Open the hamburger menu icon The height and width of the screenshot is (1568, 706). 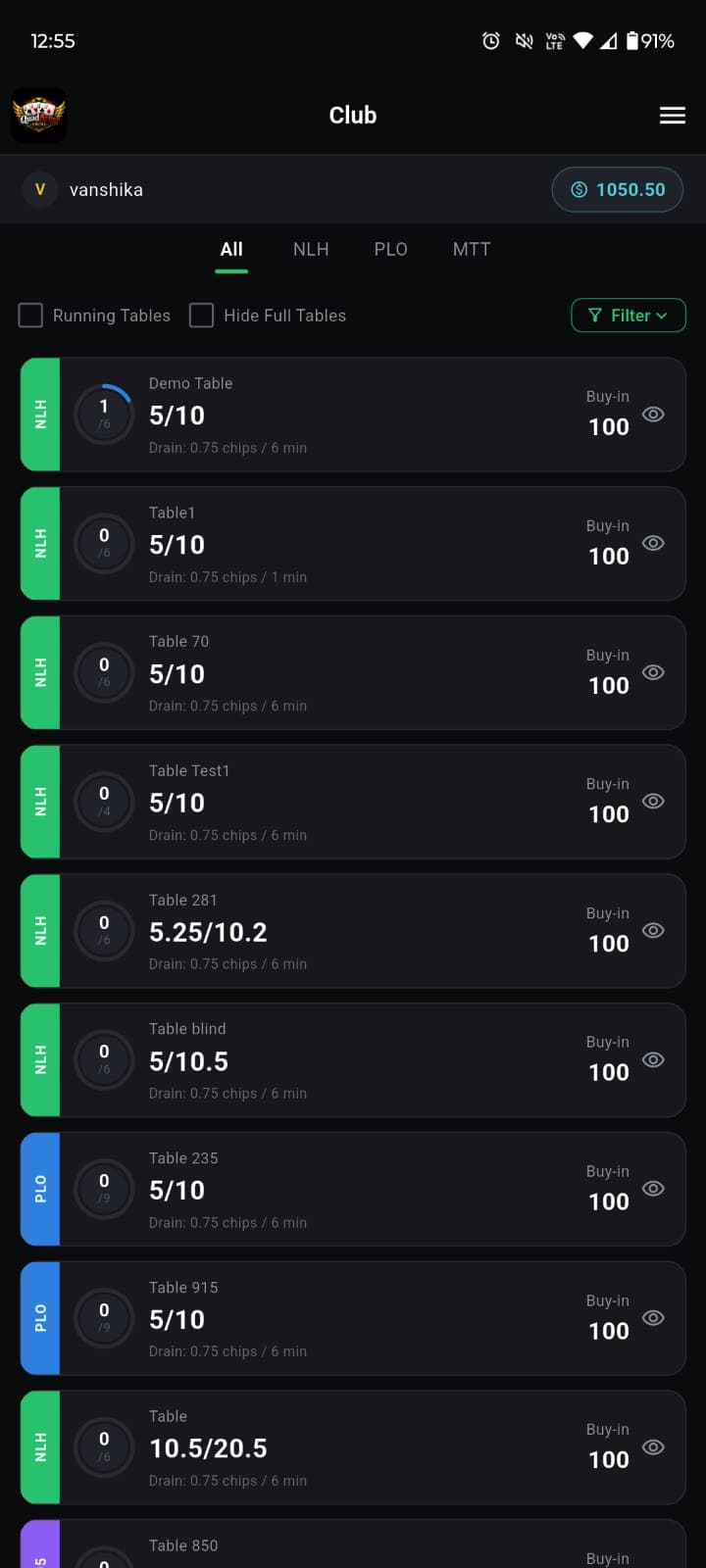pos(673,116)
